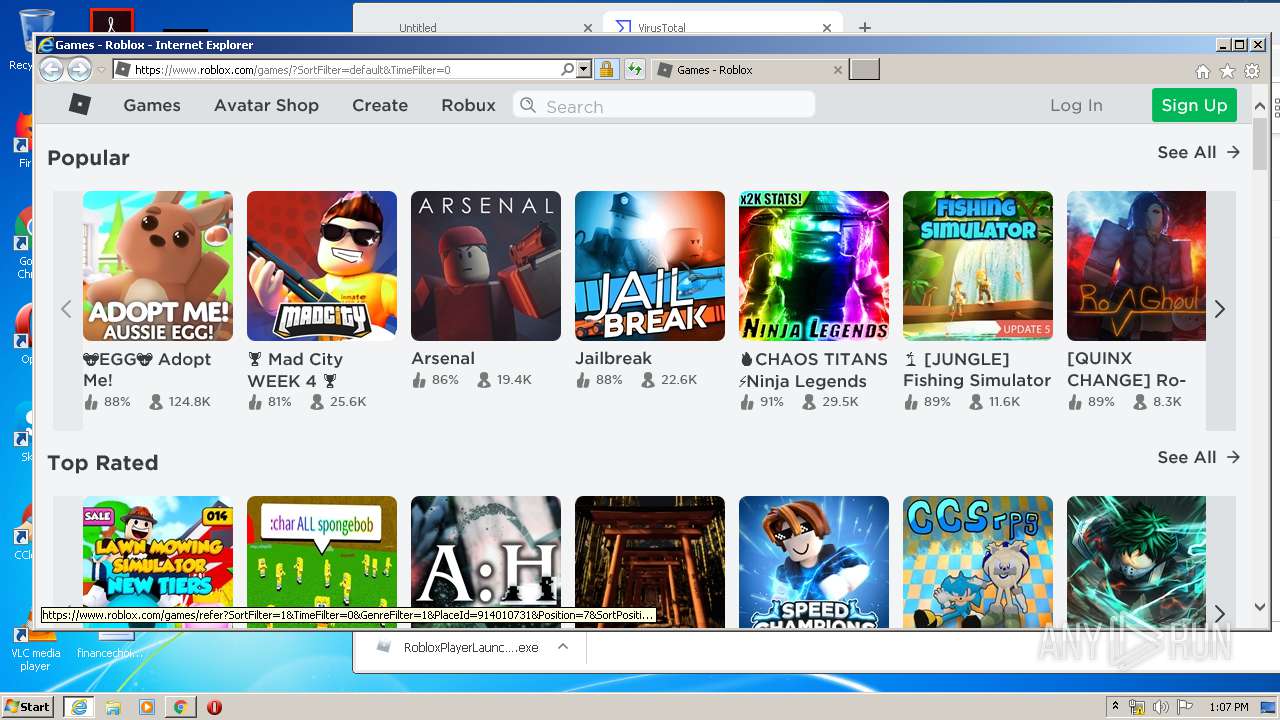Add a new tab in Chrome window
This screenshot has width=1280, height=720.
[865, 27]
